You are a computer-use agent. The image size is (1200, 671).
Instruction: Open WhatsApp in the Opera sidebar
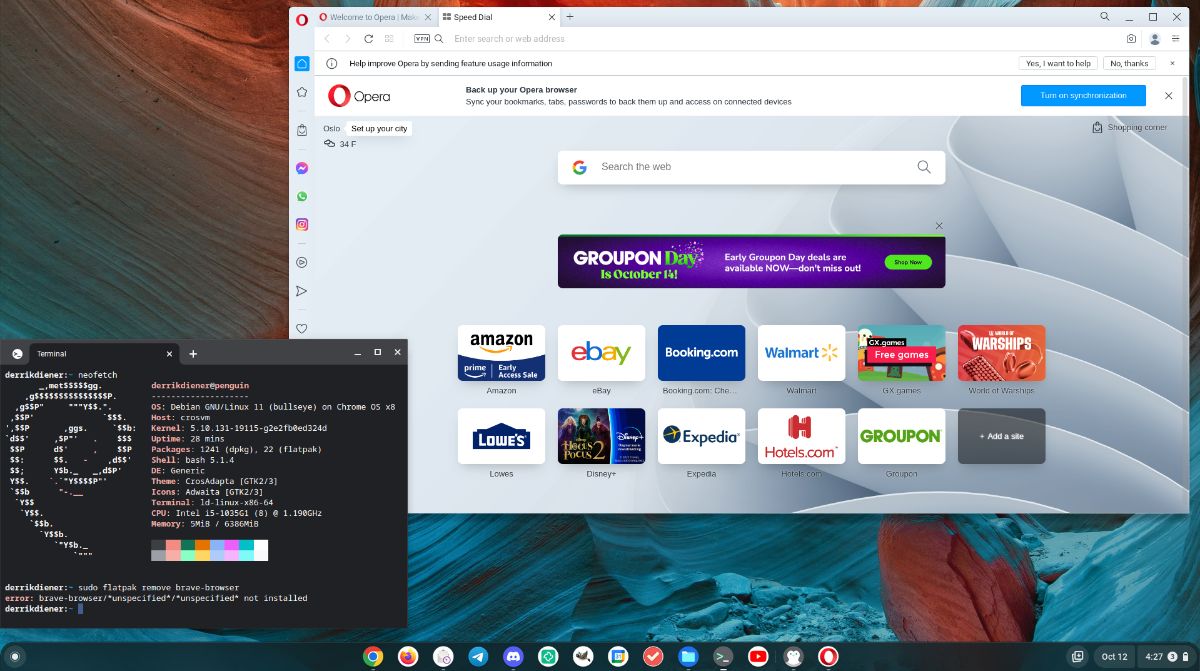(302, 196)
